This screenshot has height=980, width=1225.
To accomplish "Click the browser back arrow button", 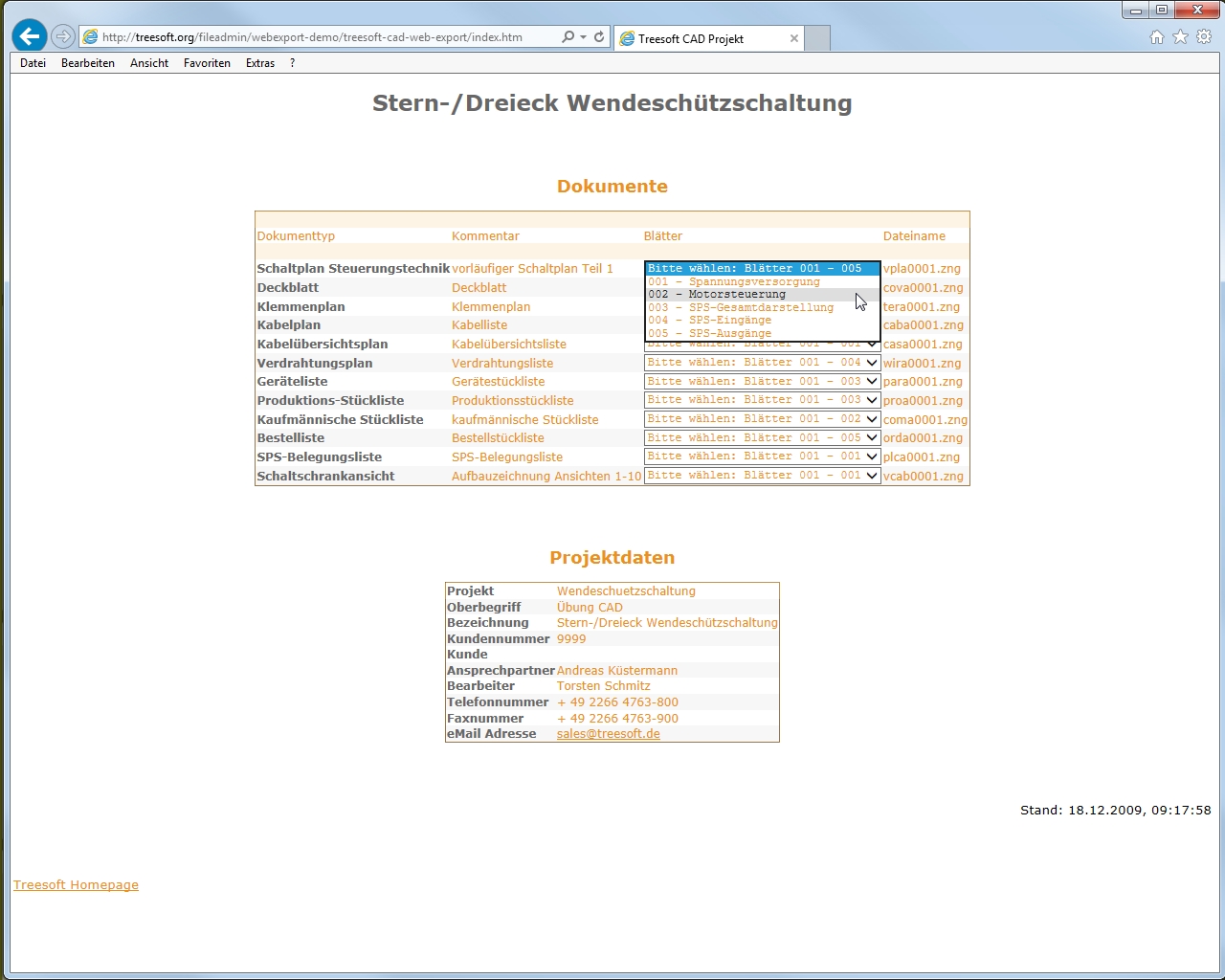I will (30, 36).
